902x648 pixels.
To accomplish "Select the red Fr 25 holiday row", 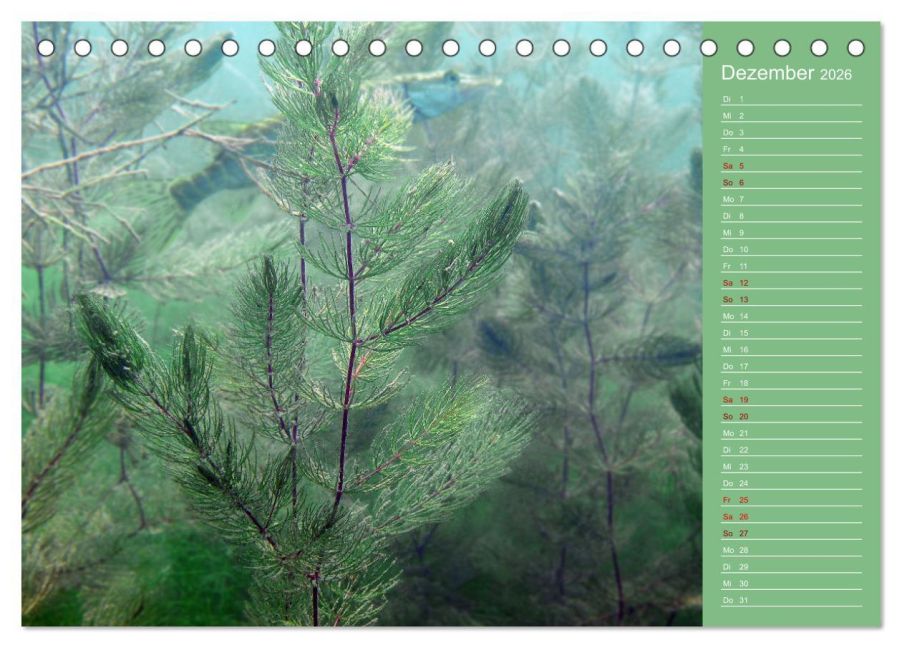I will pos(792,500).
